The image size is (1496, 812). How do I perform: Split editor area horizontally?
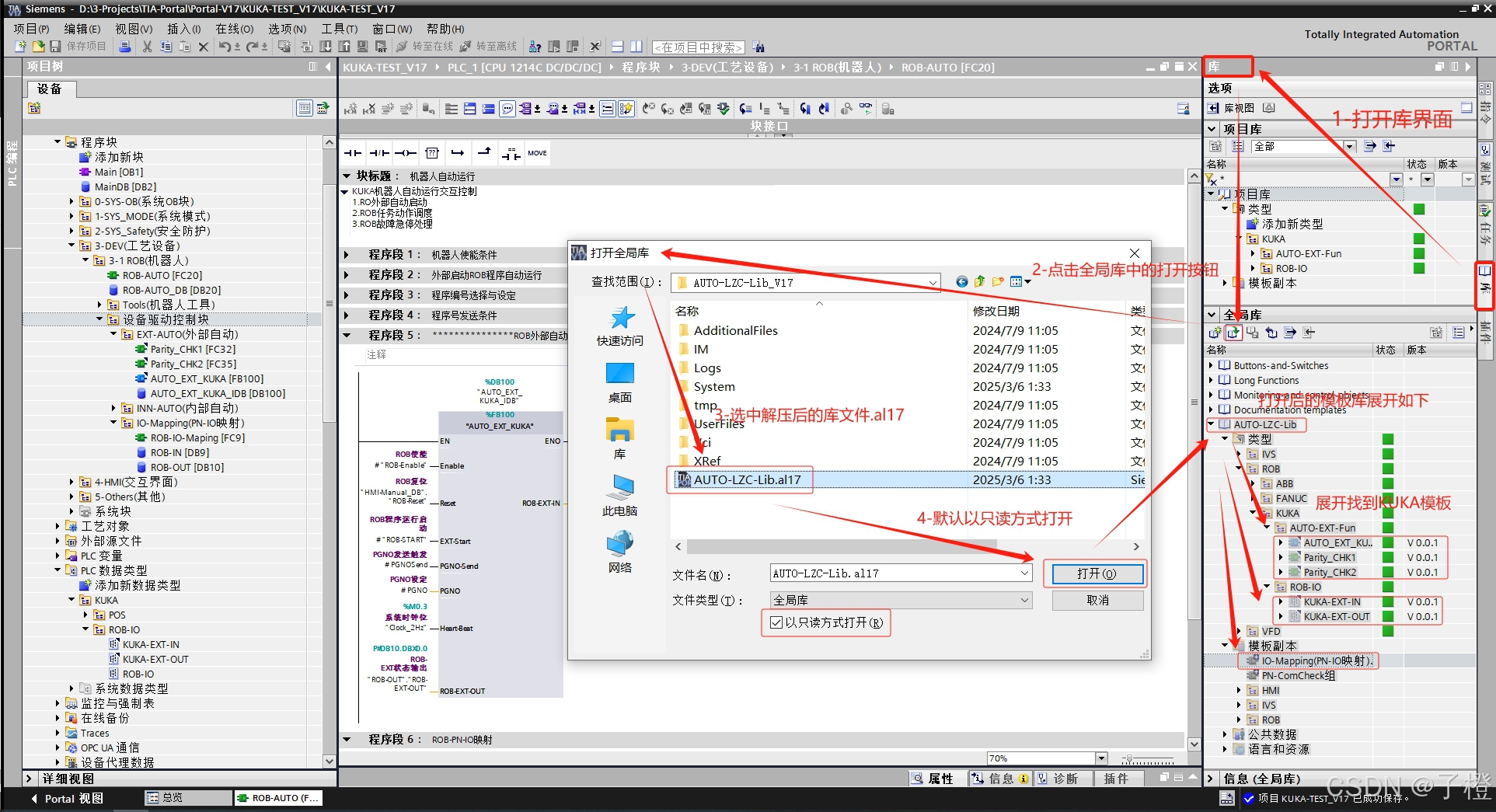(617, 47)
